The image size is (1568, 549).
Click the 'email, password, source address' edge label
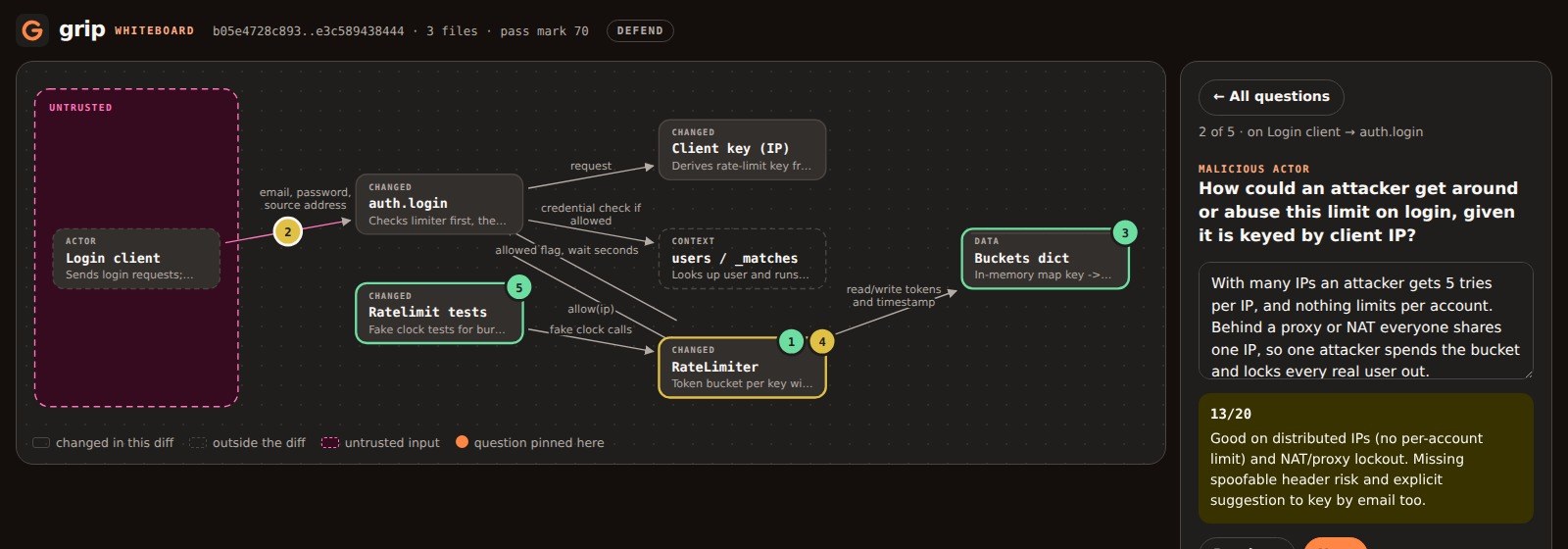click(305, 199)
